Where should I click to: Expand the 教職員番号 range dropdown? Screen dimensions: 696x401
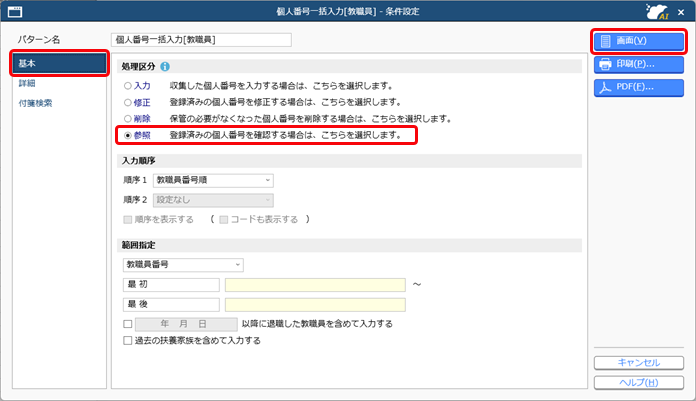coord(183,265)
